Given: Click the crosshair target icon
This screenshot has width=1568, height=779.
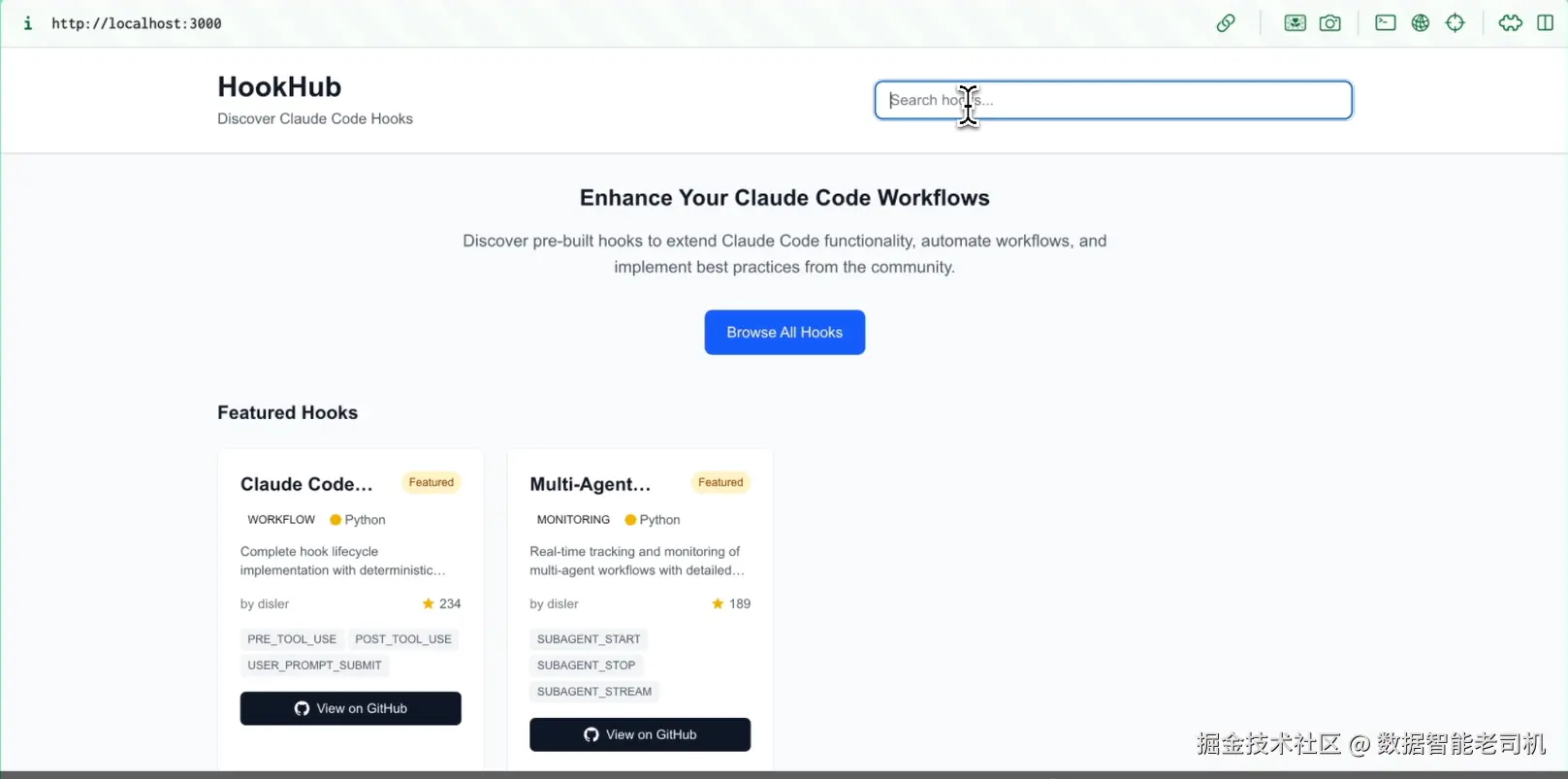Looking at the screenshot, I should [x=1456, y=23].
